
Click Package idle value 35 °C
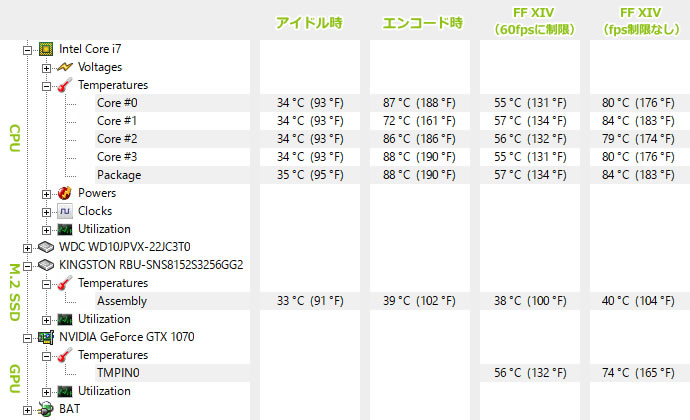tap(310, 175)
